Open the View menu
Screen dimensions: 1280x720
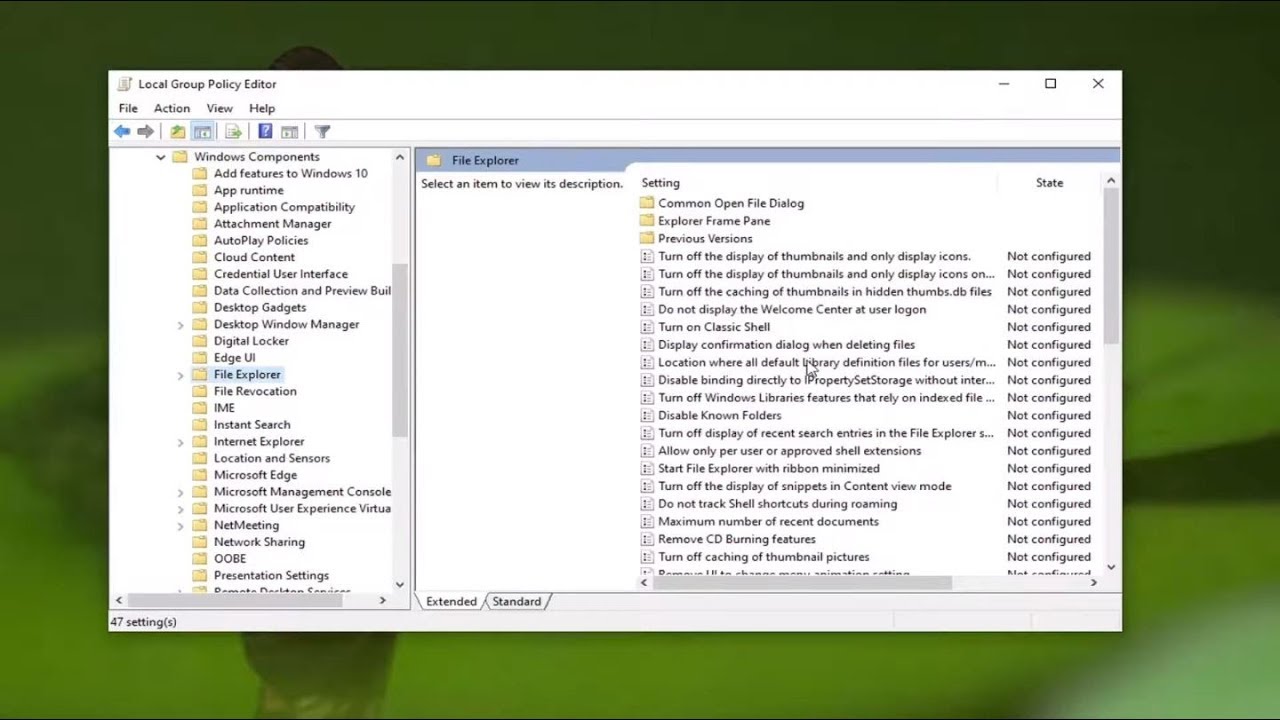(x=219, y=108)
